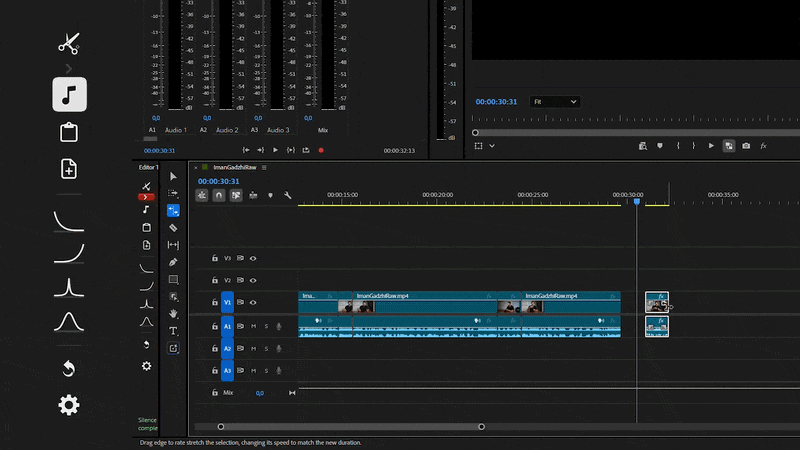Hide track V2 with eye icon

[x=253, y=280]
